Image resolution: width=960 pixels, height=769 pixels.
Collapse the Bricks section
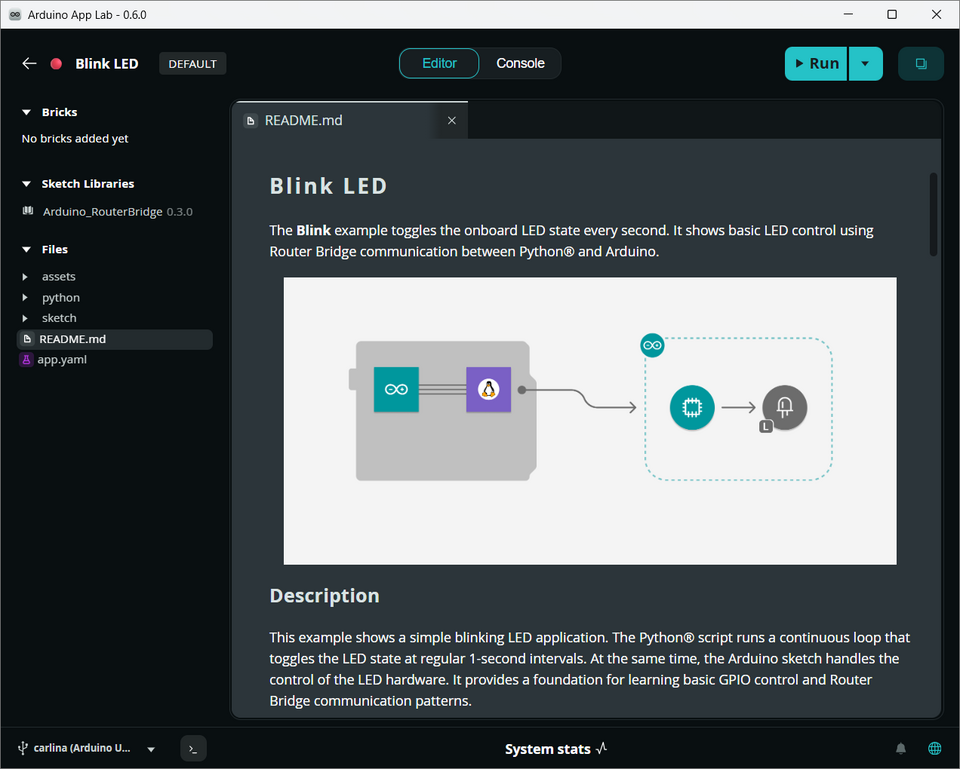(x=27, y=113)
